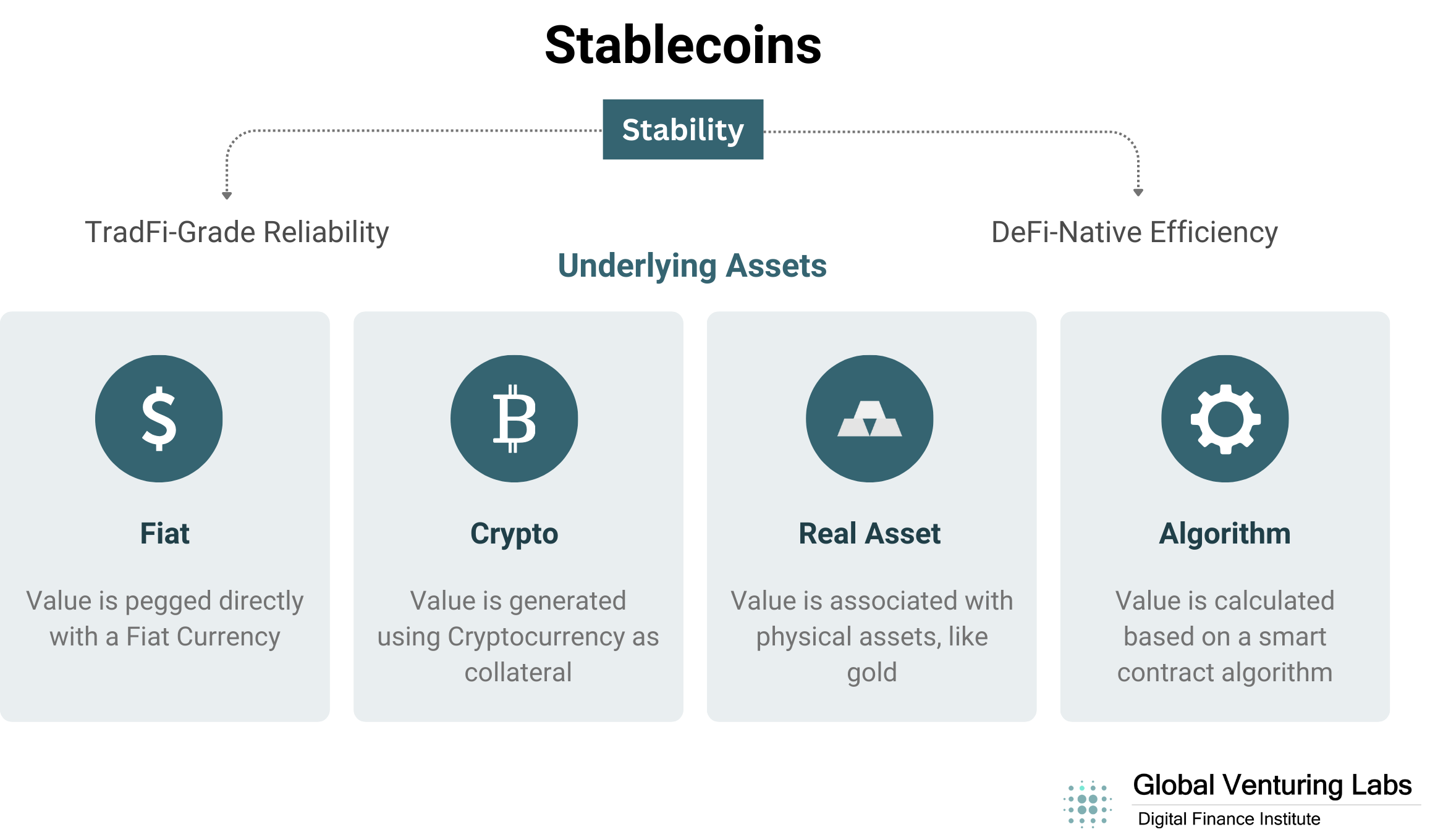Select the TradFi-Grade Reliability label
Screen dimensions: 1430x840
click(237, 233)
